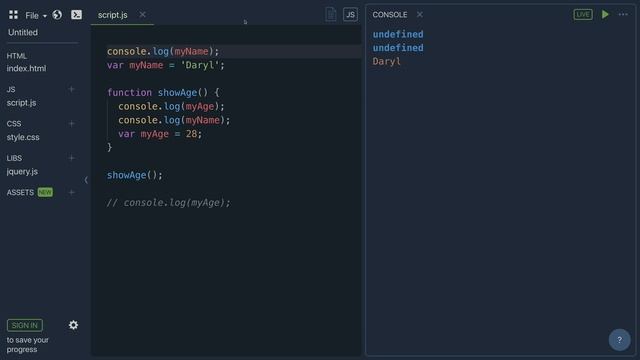
Task: Click the LIBS section label
Action: [x=14, y=158]
